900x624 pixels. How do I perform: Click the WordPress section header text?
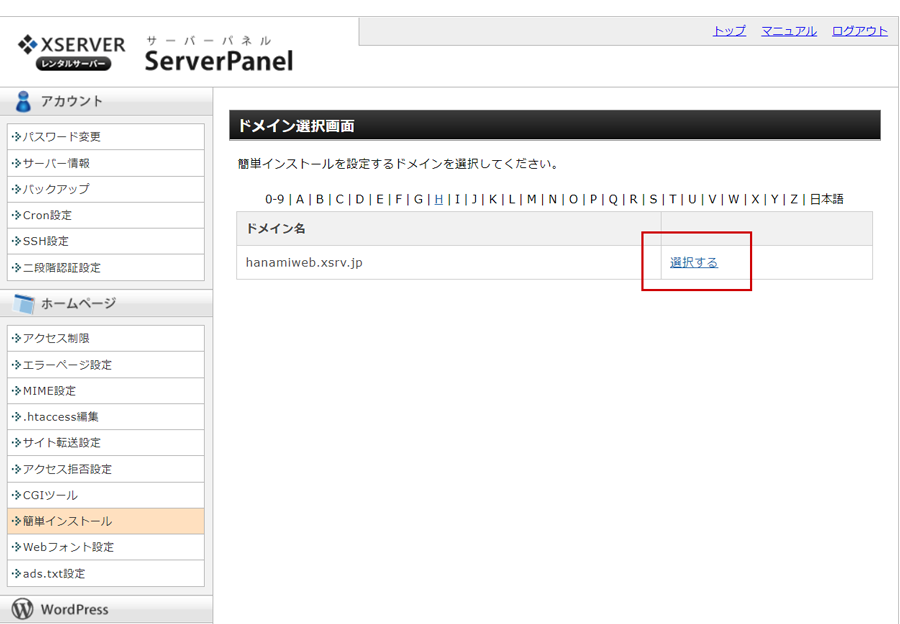pyautogui.click(x=75, y=609)
